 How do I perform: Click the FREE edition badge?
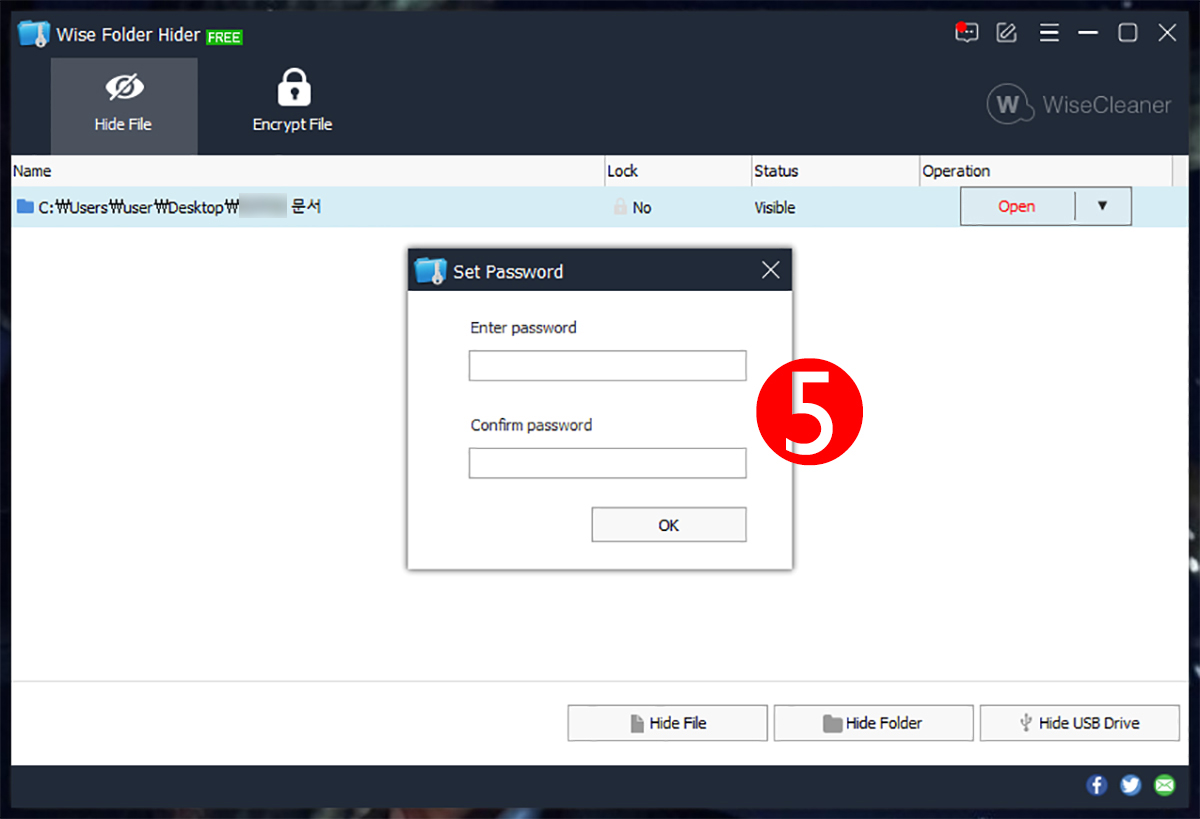tap(225, 37)
